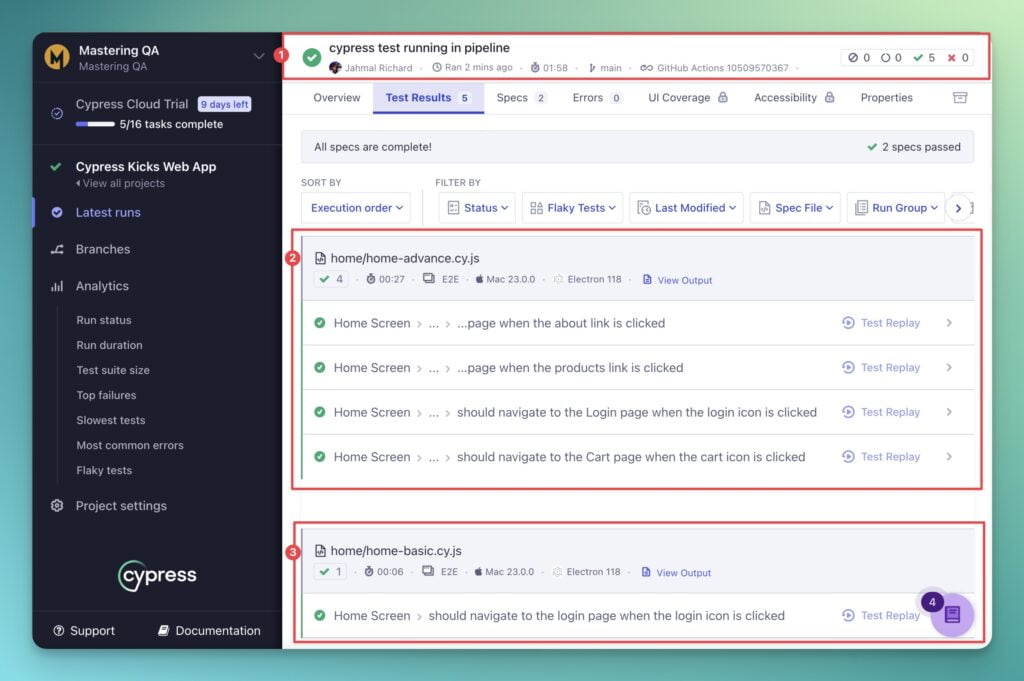Viewport: 1024px width, 681px height.
Task: Click the about link test title
Action: pyautogui.click(x=561, y=323)
